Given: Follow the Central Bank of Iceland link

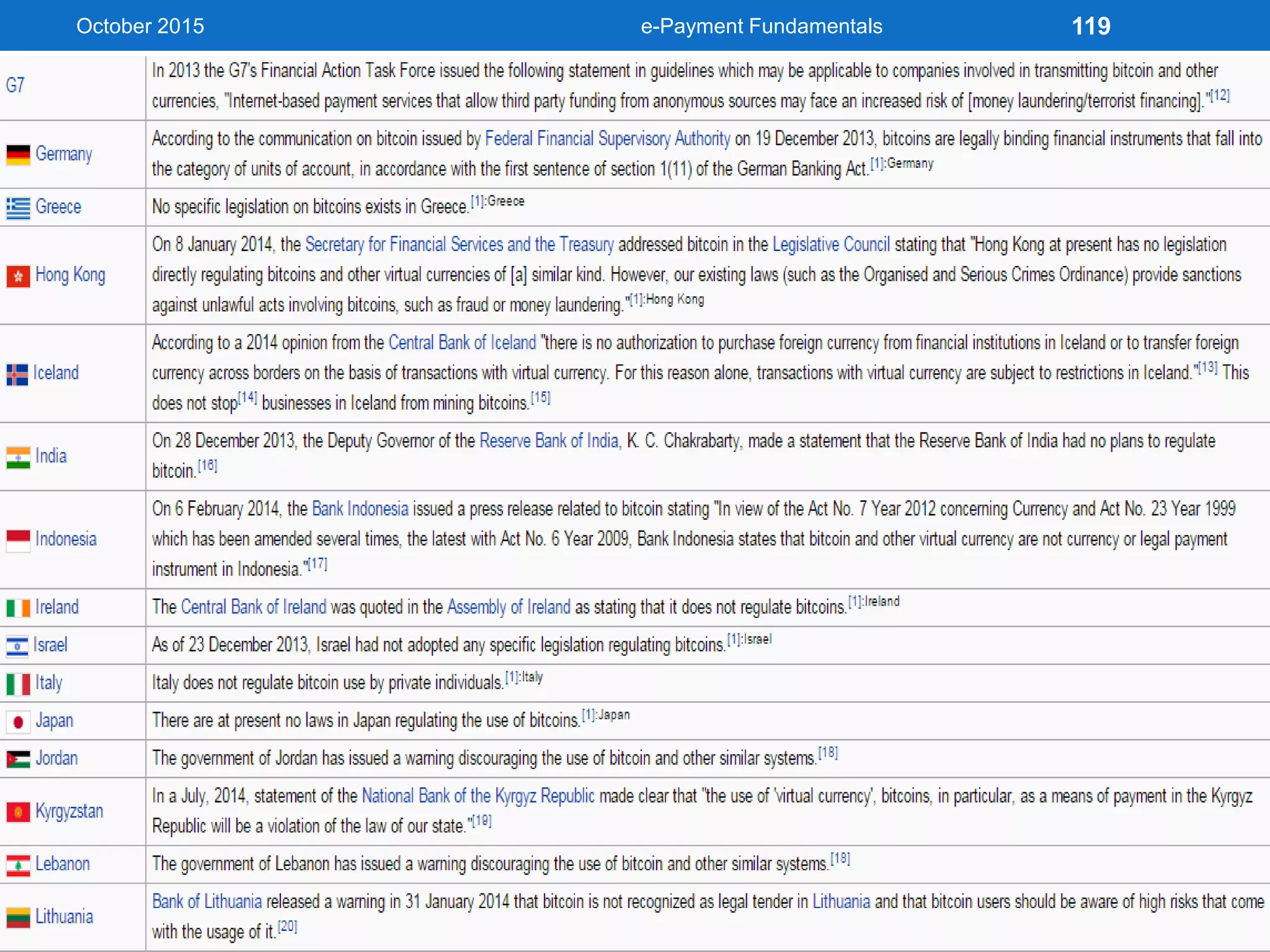Looking at the screenshot, I should pos(462,343).
